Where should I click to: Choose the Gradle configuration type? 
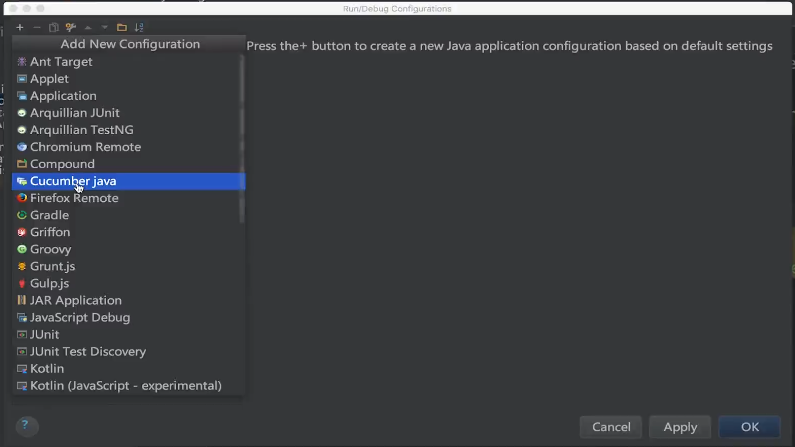pyautogui.click(x=128, y=215)
